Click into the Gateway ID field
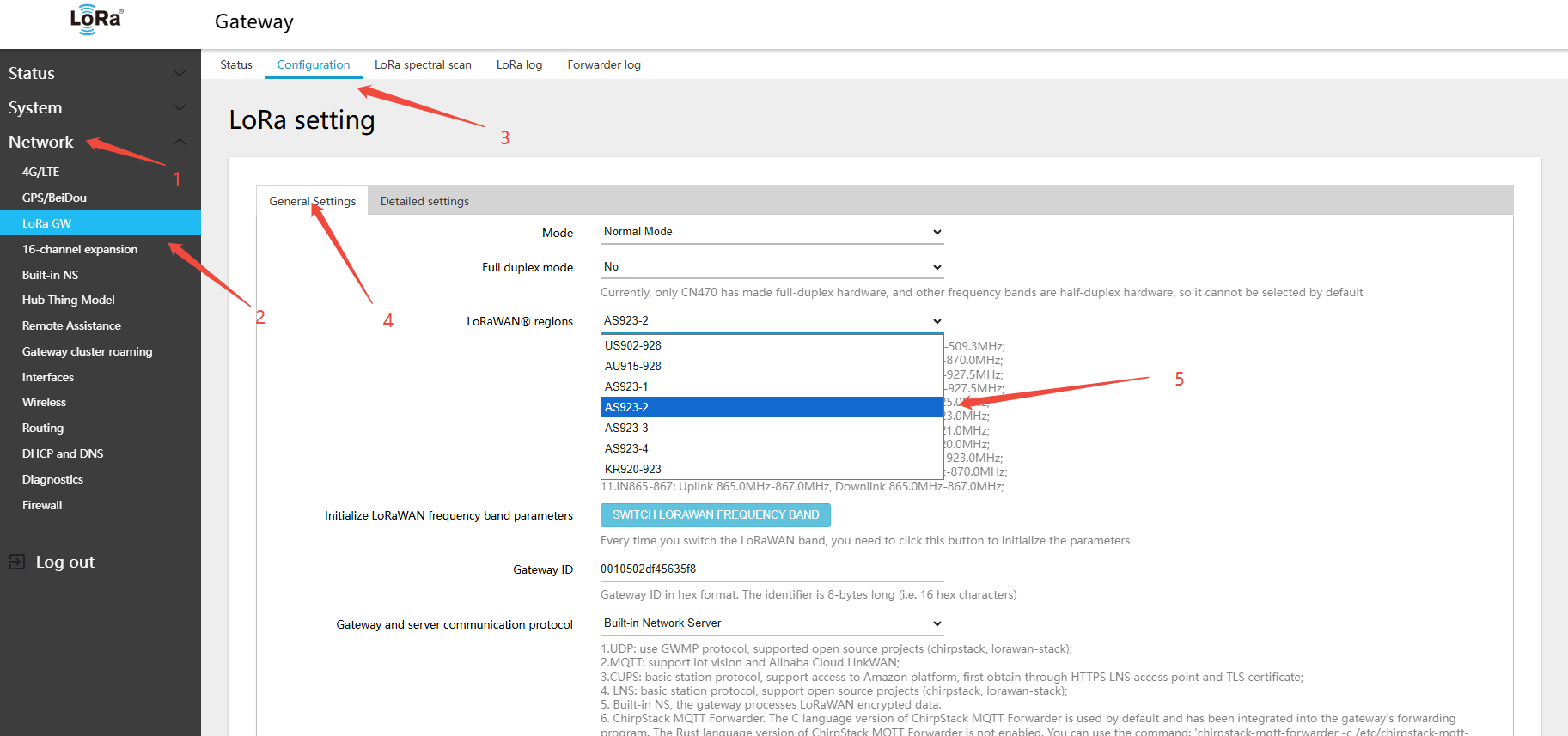This screenshot has width=1568, height=736. click(772, 569)
